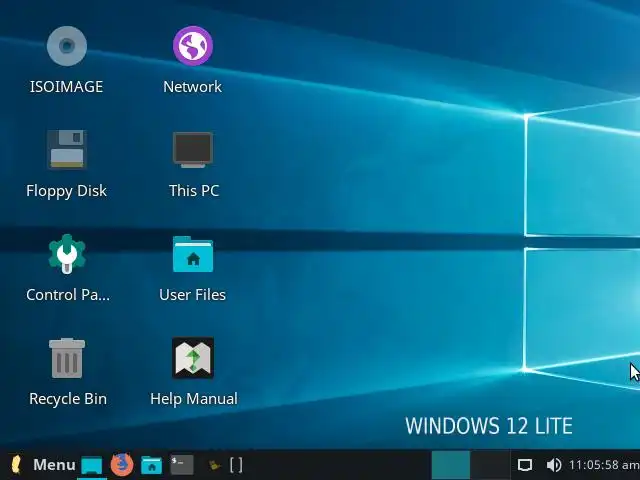This screenshot has width=640, height=480.
Task: Open the volume speaker tray icon
Action: click(x=554, y=465)
